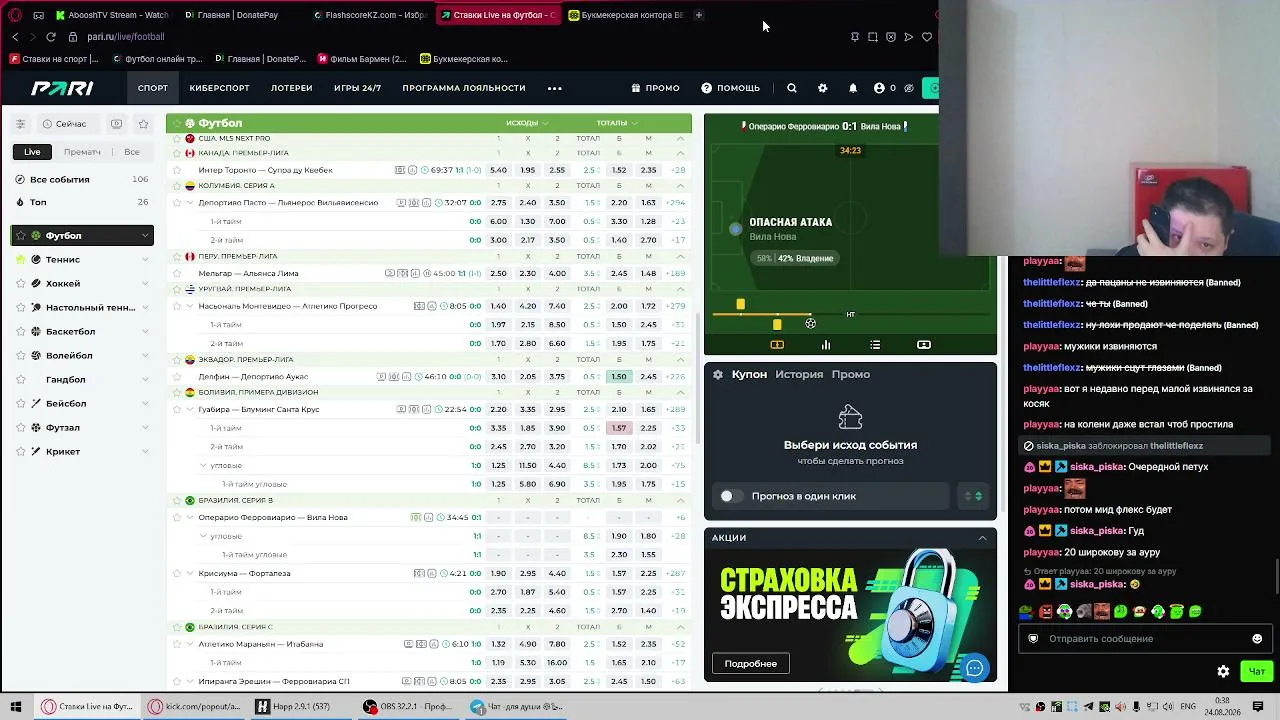Select odds 5.40 for Интер Торонто win
This screenshot has height=720, width=1280.
click(x=498, y=170)
